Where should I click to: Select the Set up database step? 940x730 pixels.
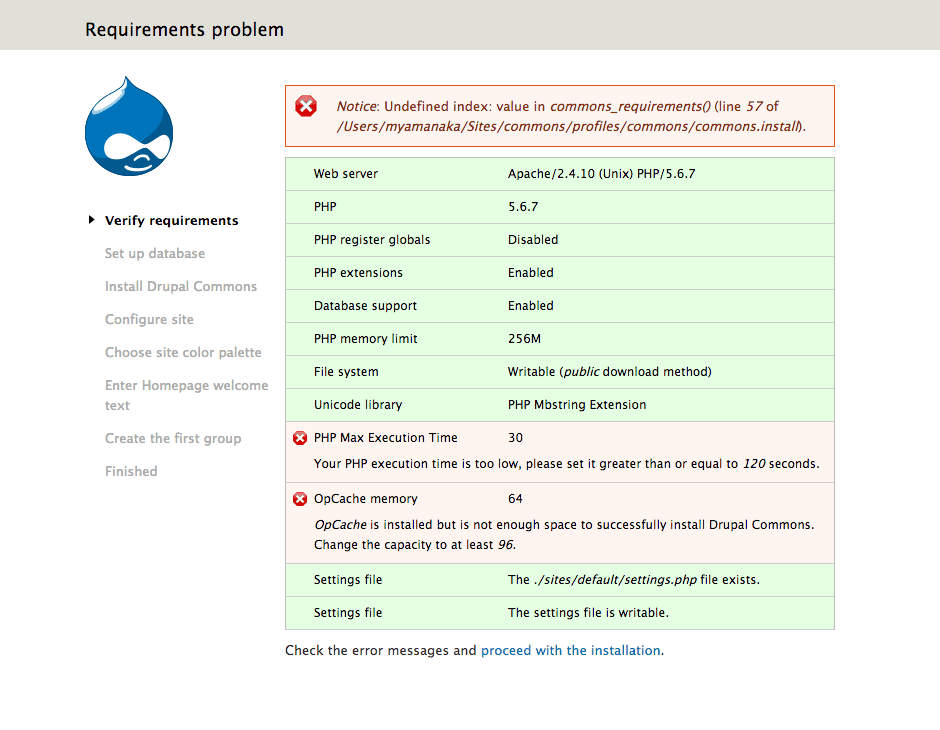point(155,254)
